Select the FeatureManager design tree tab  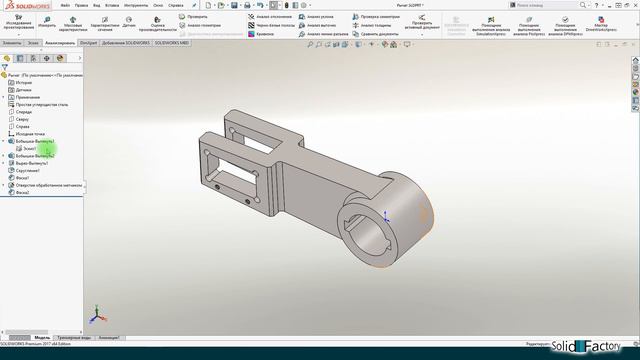click(x=7, y=58)
